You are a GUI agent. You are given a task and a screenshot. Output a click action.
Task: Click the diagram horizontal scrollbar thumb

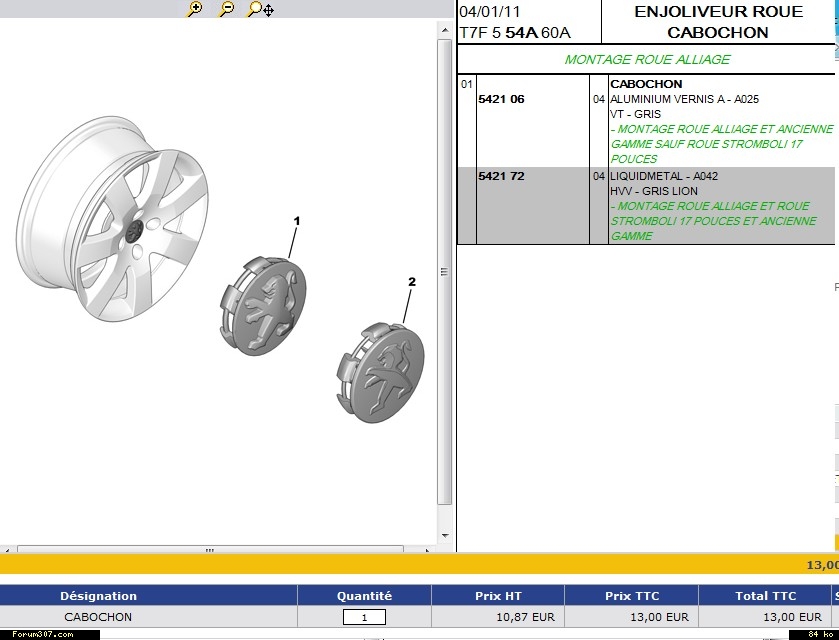click(x=210, y=550)
